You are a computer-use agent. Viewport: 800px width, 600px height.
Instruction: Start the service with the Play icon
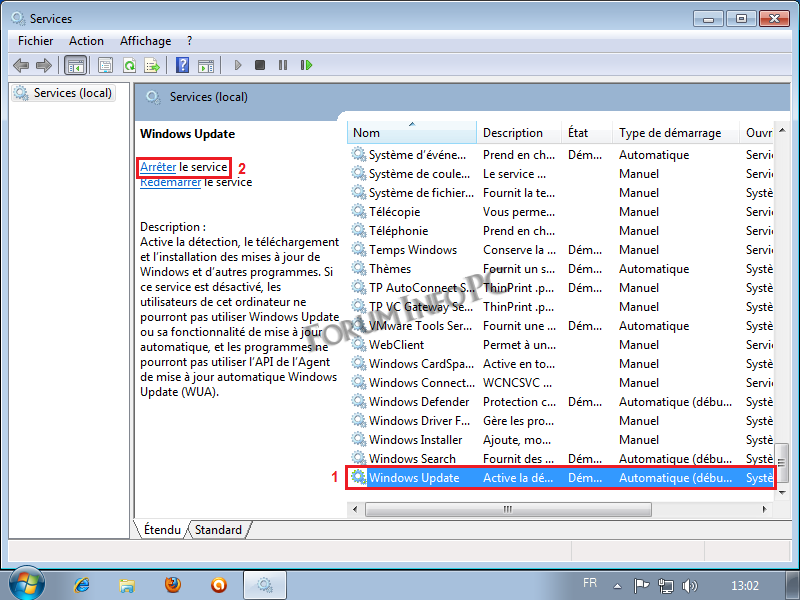[x=238, y=65]
